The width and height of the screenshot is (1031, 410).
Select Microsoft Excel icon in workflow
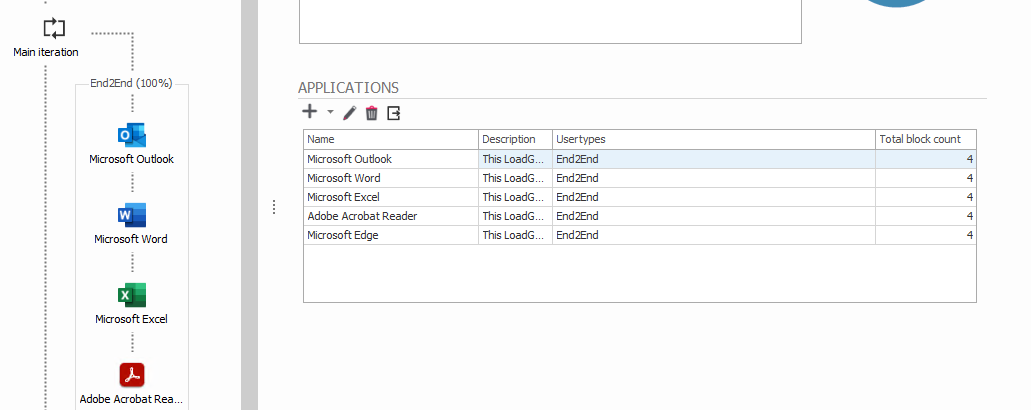point(132,296)
